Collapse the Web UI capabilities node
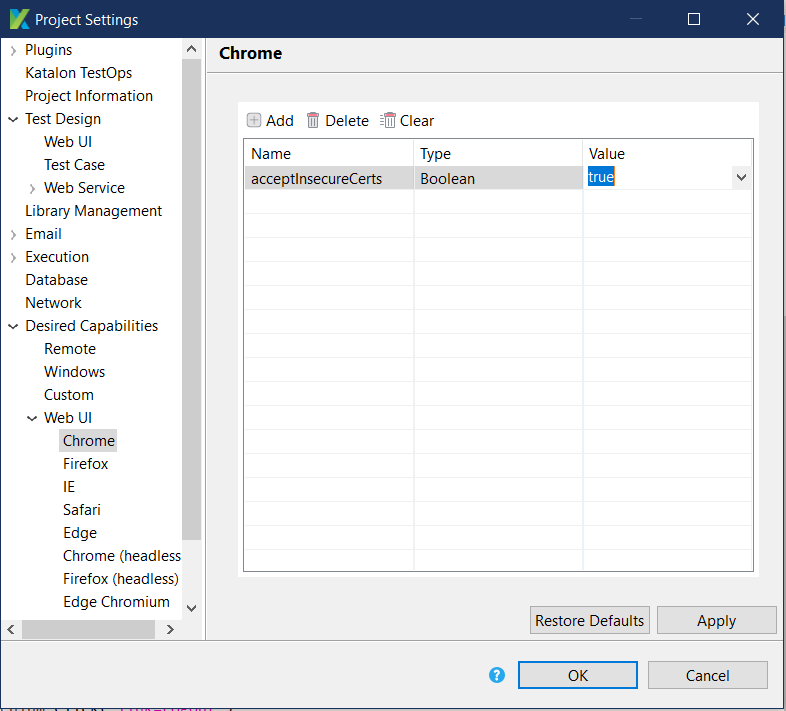The image size is (786, 711). pos(32,418)
